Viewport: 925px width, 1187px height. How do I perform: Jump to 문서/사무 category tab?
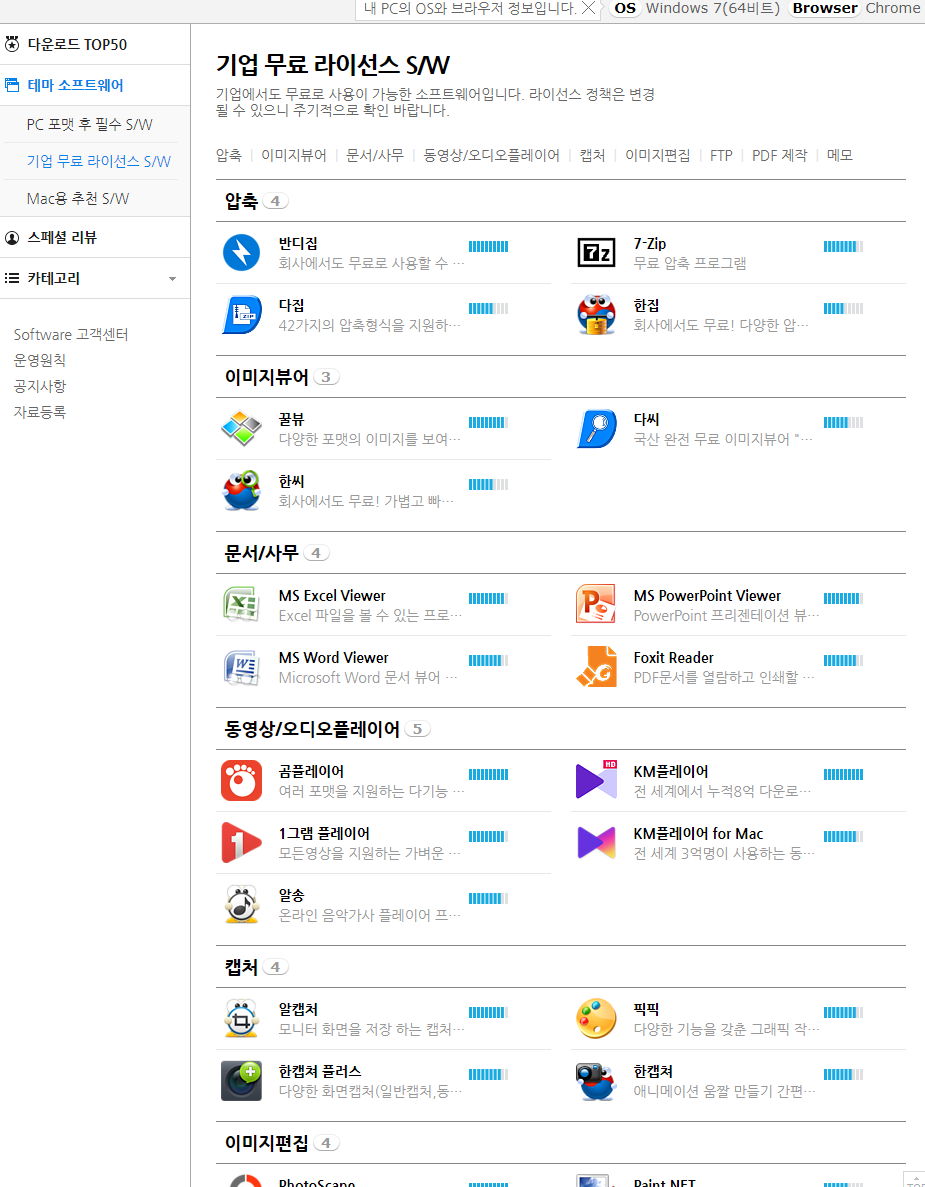click(x=375, y=155)
